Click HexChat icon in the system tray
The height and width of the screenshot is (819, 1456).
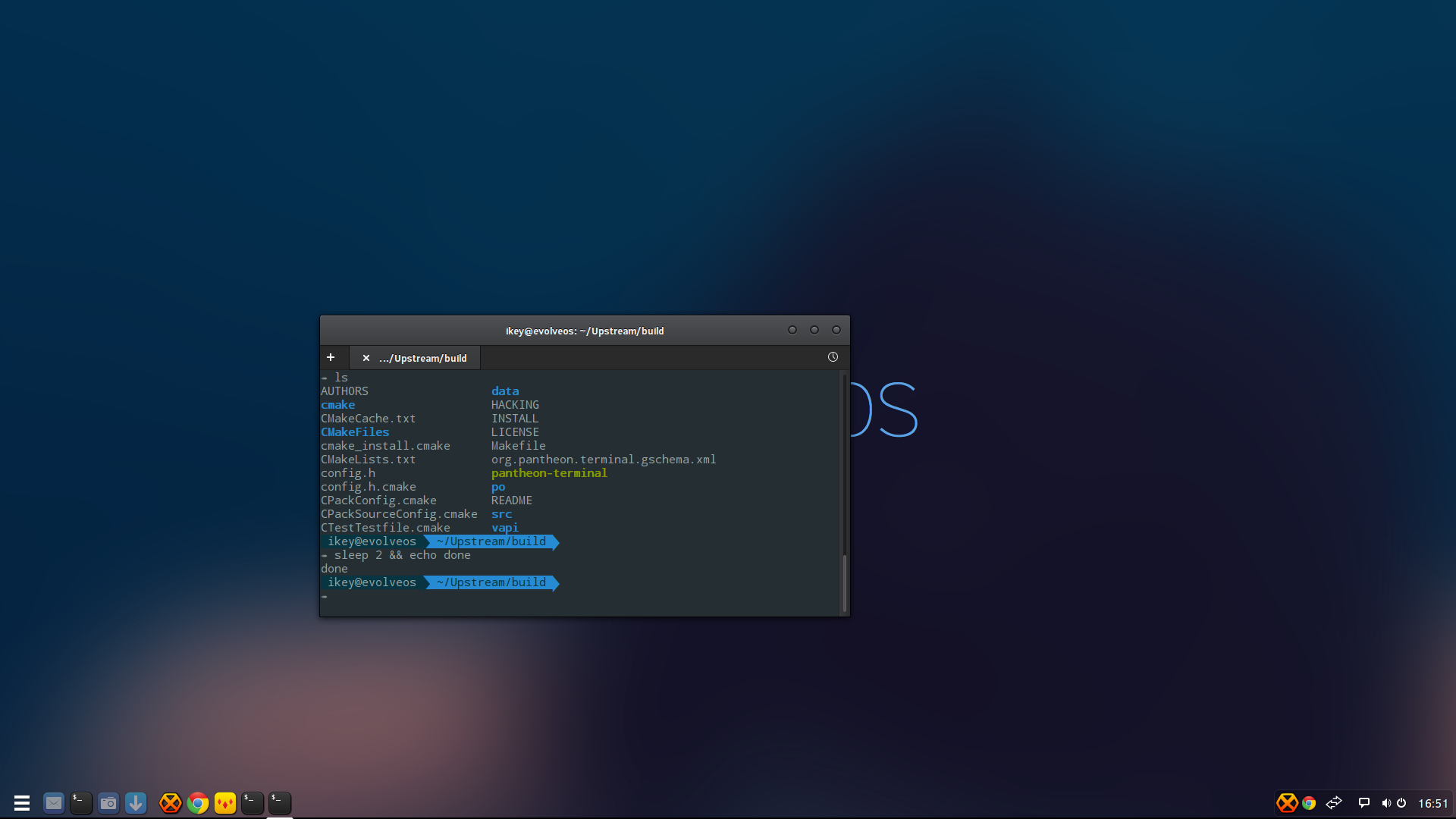click(1287, 802)
